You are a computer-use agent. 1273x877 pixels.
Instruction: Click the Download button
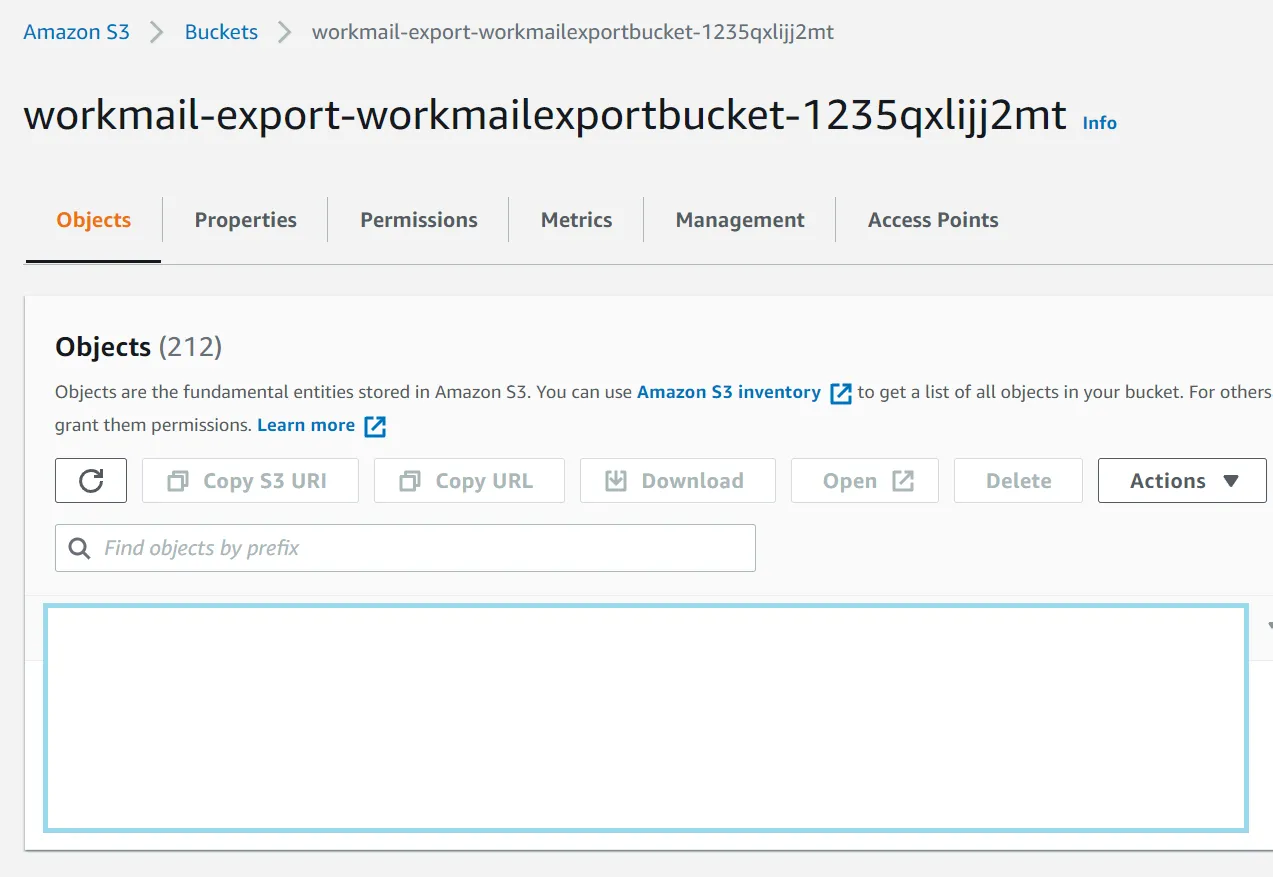coord(678,480)
